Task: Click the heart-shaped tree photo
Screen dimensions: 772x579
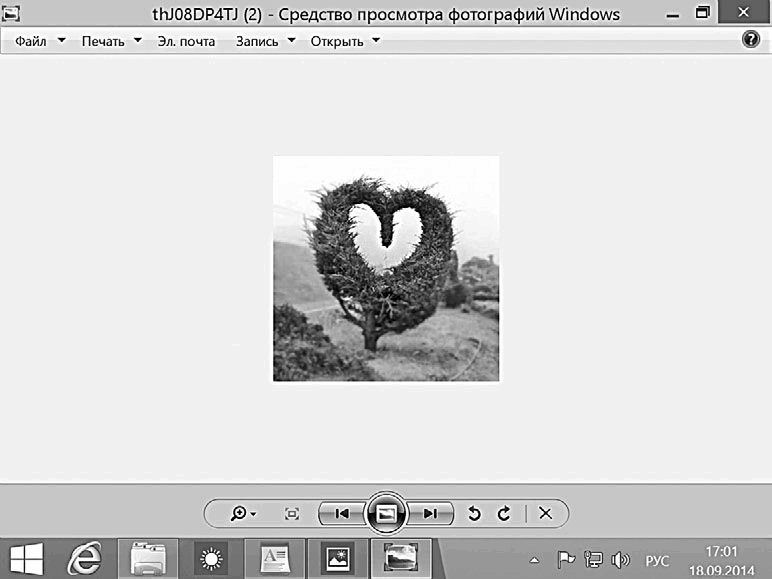Action: click(x=386, y=268)
